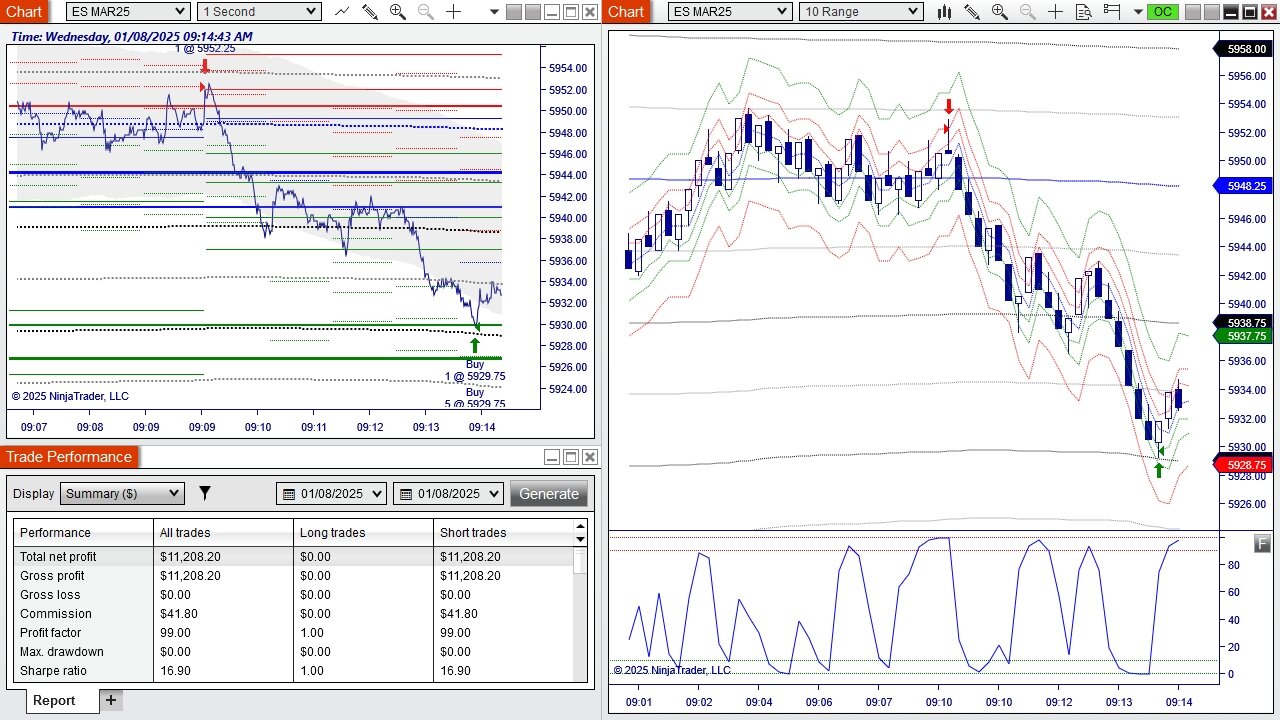Click the performance table scrollbar thumb

[x=580, y=560]
